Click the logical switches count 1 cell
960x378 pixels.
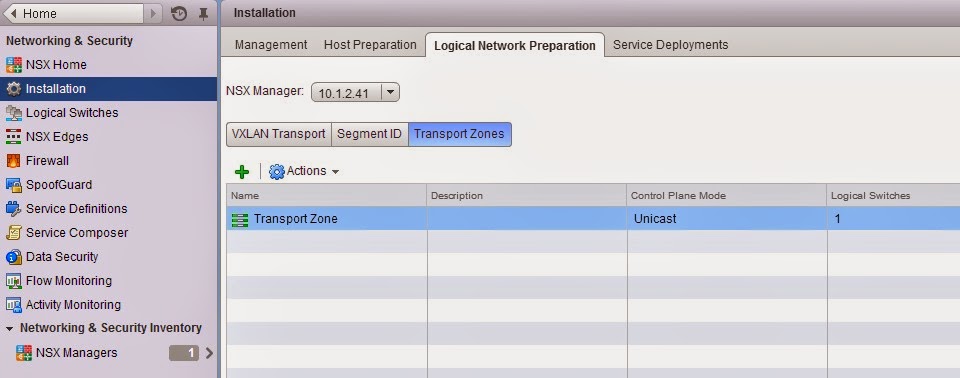(x=894, y=219)
